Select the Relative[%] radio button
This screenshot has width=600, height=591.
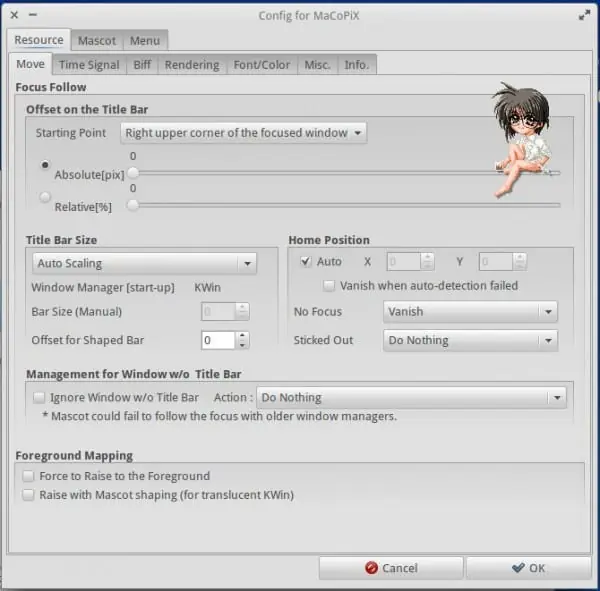[x=45, y=197]
